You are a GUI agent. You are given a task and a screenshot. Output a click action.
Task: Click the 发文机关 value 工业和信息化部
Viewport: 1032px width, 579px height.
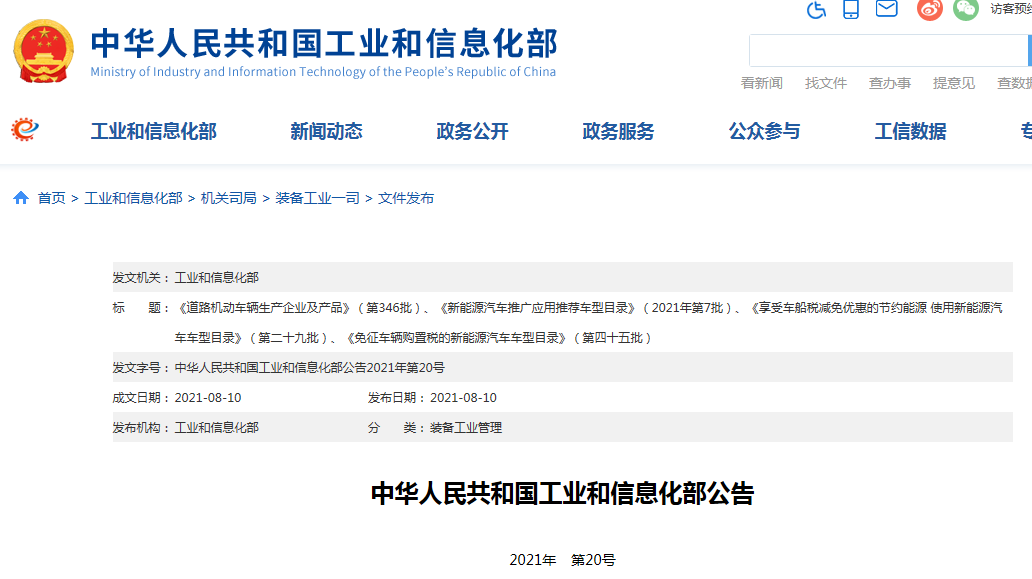pos(217,278)
